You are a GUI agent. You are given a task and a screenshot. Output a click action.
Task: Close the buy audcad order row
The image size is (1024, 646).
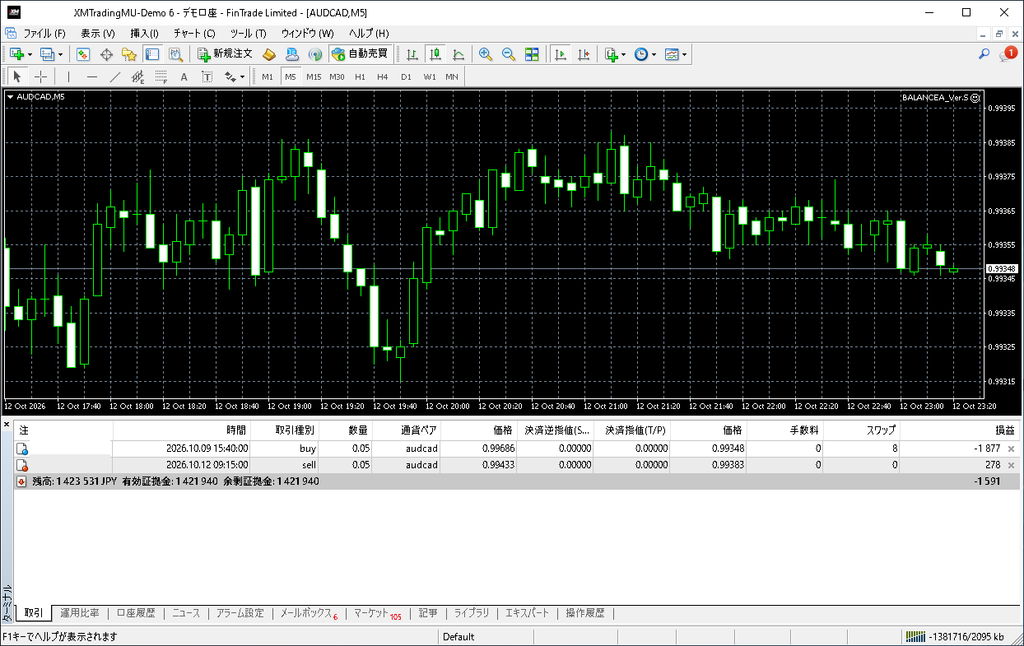click(x=1011, y=449)
